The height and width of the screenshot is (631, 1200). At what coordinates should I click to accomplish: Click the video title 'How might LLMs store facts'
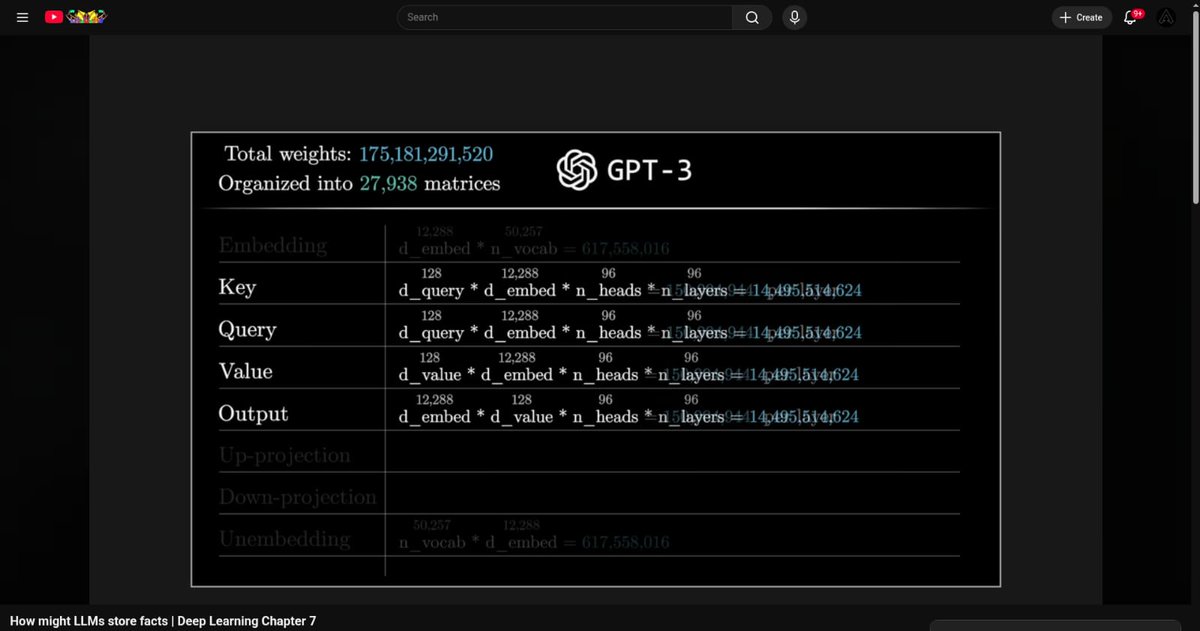(163, 621)
